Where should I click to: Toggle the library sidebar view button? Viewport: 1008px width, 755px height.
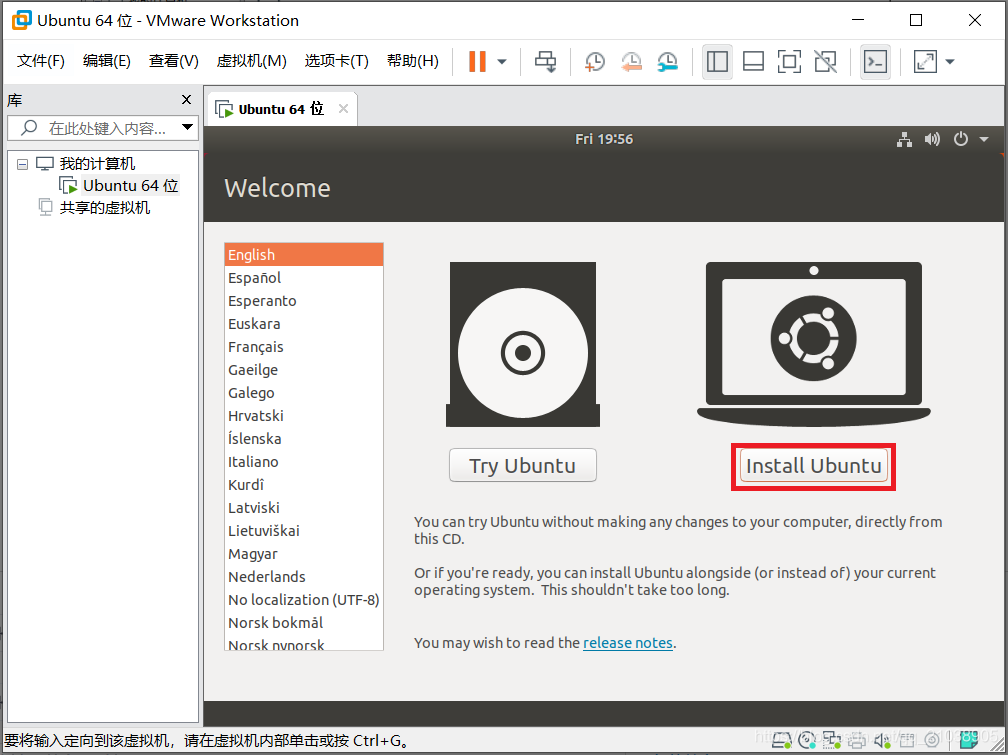pos(717,62)
